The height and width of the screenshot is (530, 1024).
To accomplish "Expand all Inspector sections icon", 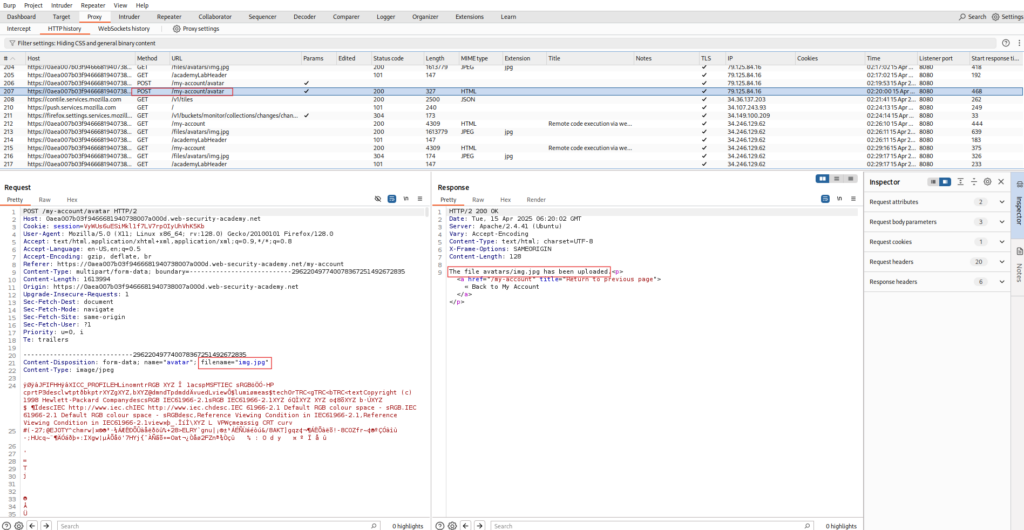I will click(x=961, y=181).
